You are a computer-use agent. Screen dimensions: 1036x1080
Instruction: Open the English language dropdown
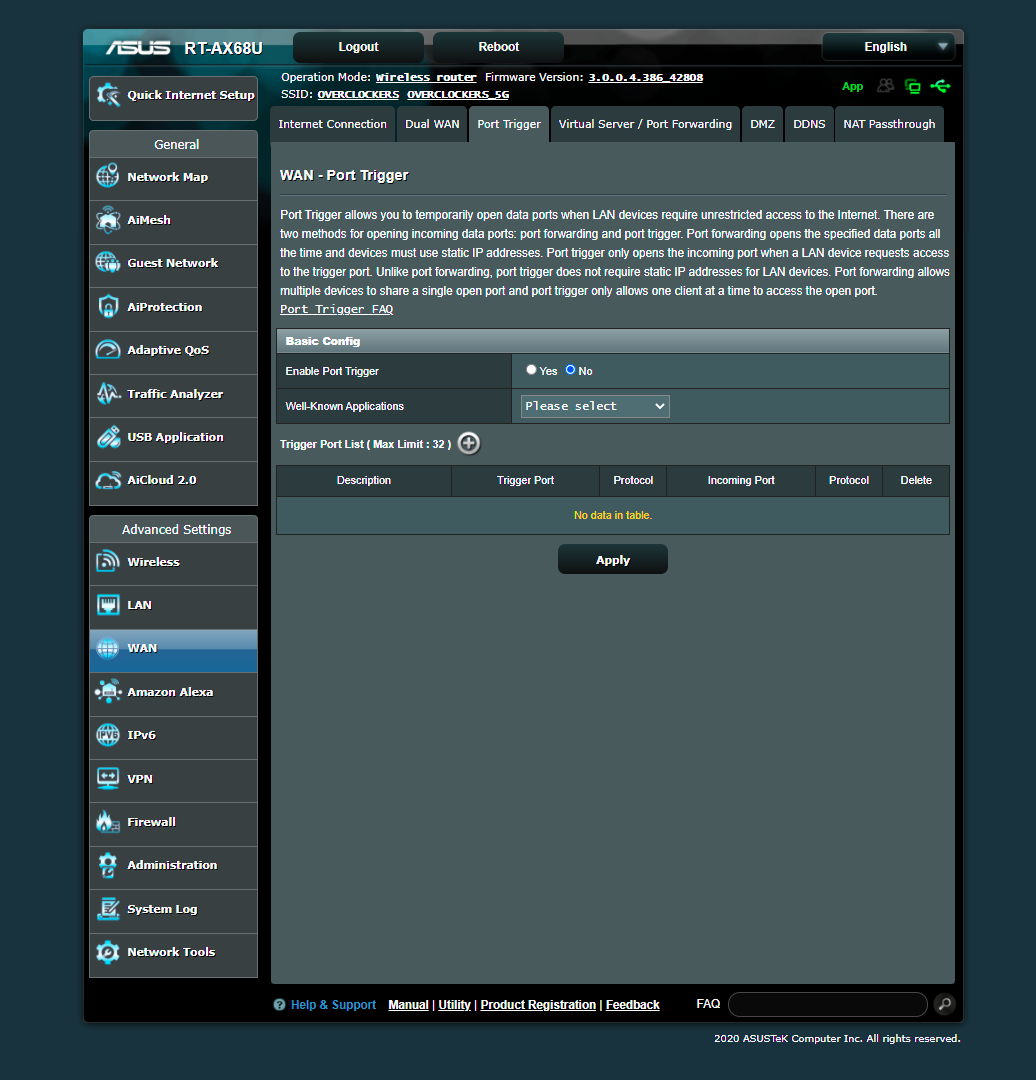[x=889, y=47]
